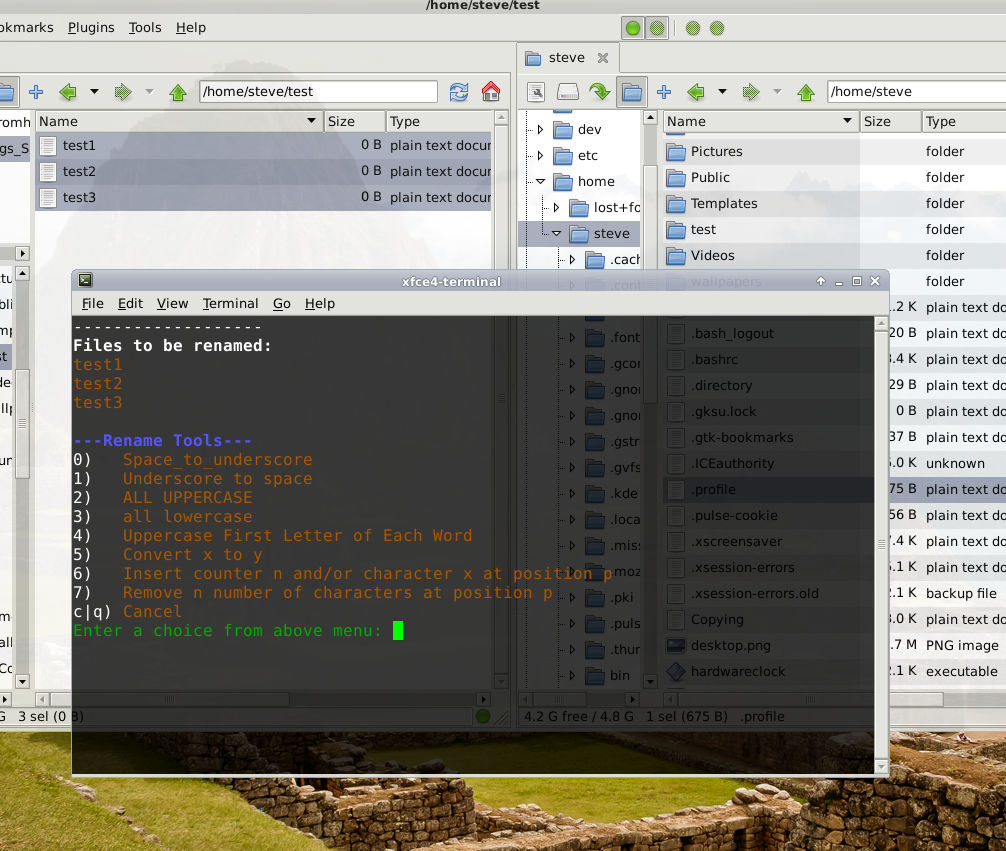Expand the etc folder in the tree
Image resolution: width=1006 pixels, height=851 pixels.
coord(540,155)
